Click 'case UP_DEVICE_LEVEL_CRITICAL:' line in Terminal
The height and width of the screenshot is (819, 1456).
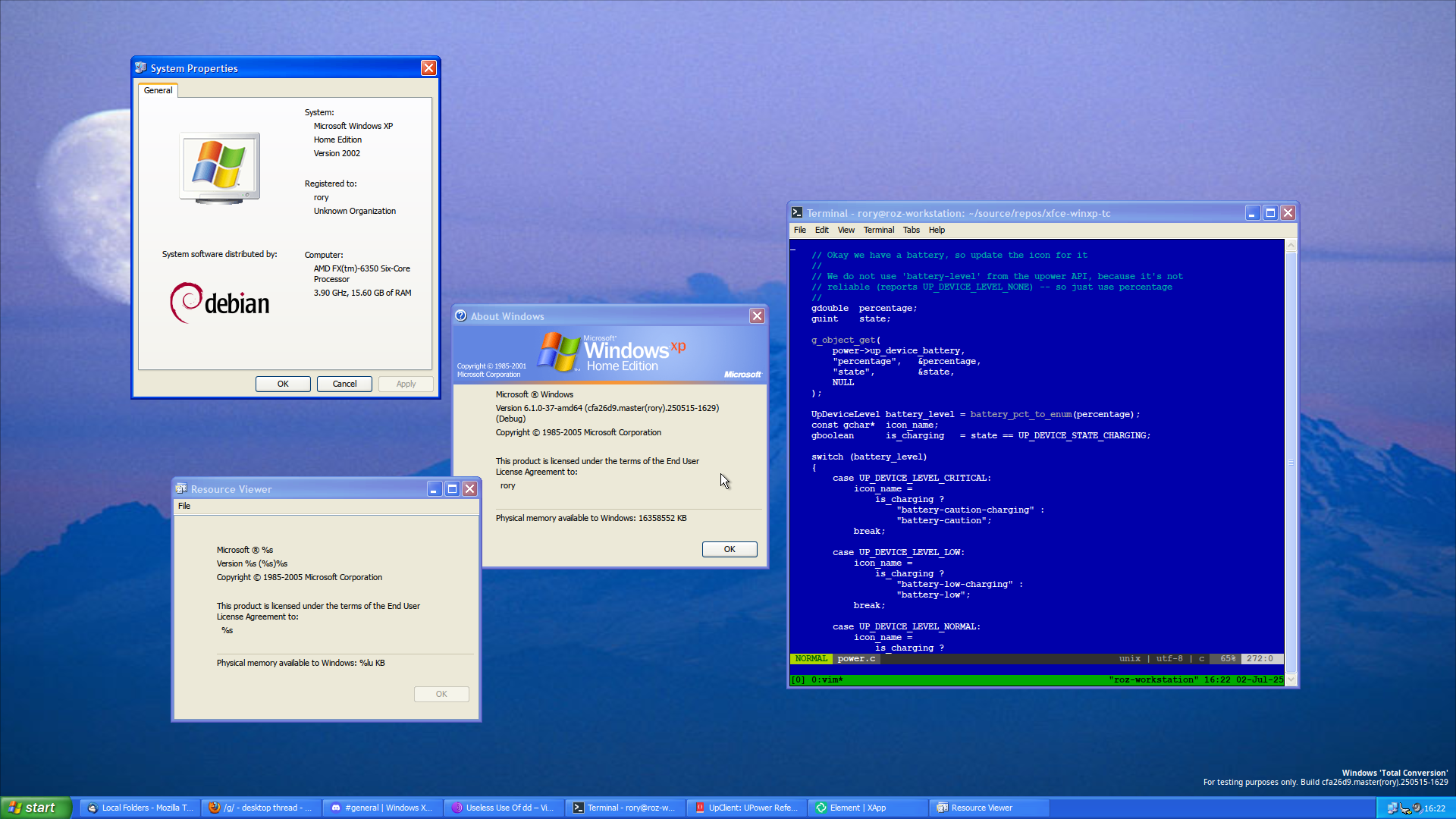pyautogui.click(x=912, y=478)
